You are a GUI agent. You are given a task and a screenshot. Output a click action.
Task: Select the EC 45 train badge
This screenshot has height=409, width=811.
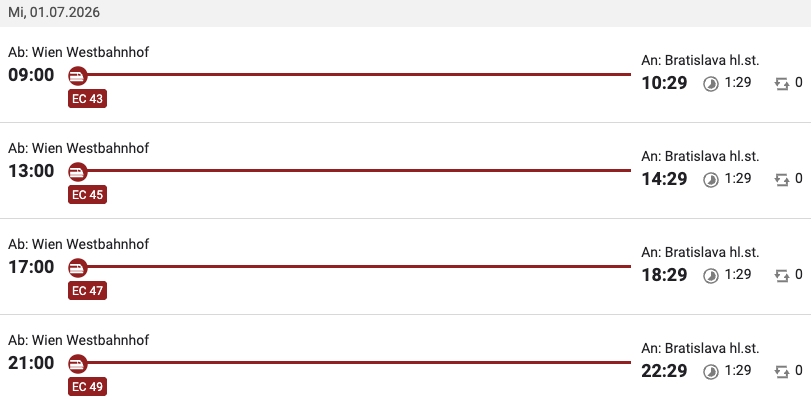point(87,195)
